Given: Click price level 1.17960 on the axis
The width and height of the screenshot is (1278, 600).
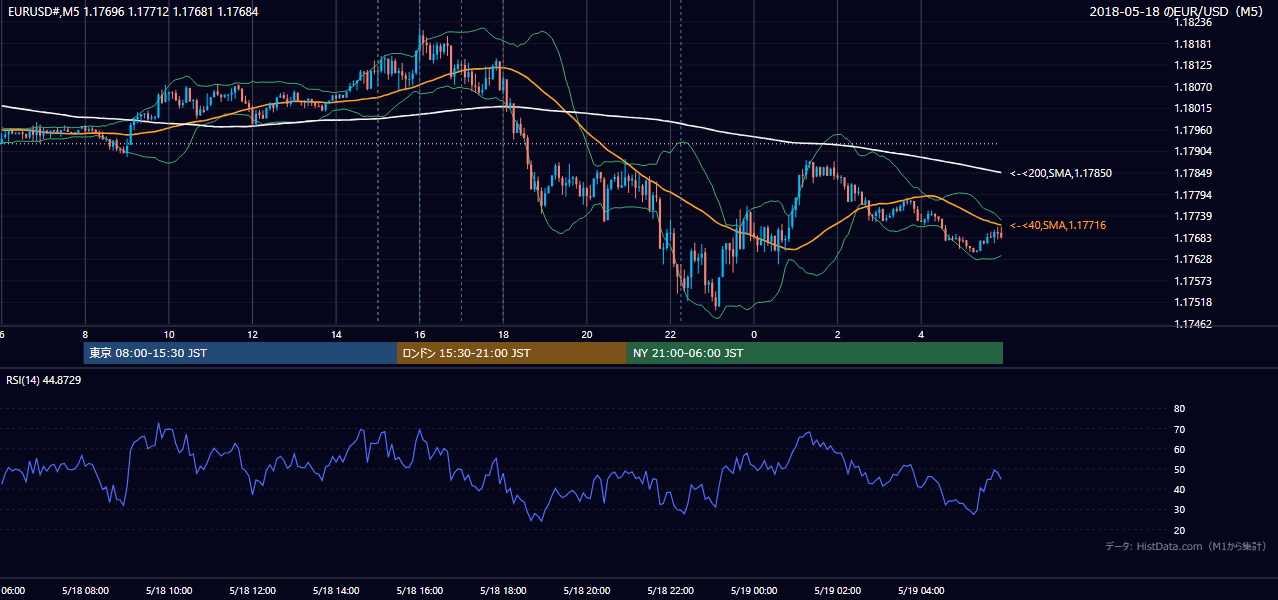Looking at the screenshot, I should point(1193,130).
